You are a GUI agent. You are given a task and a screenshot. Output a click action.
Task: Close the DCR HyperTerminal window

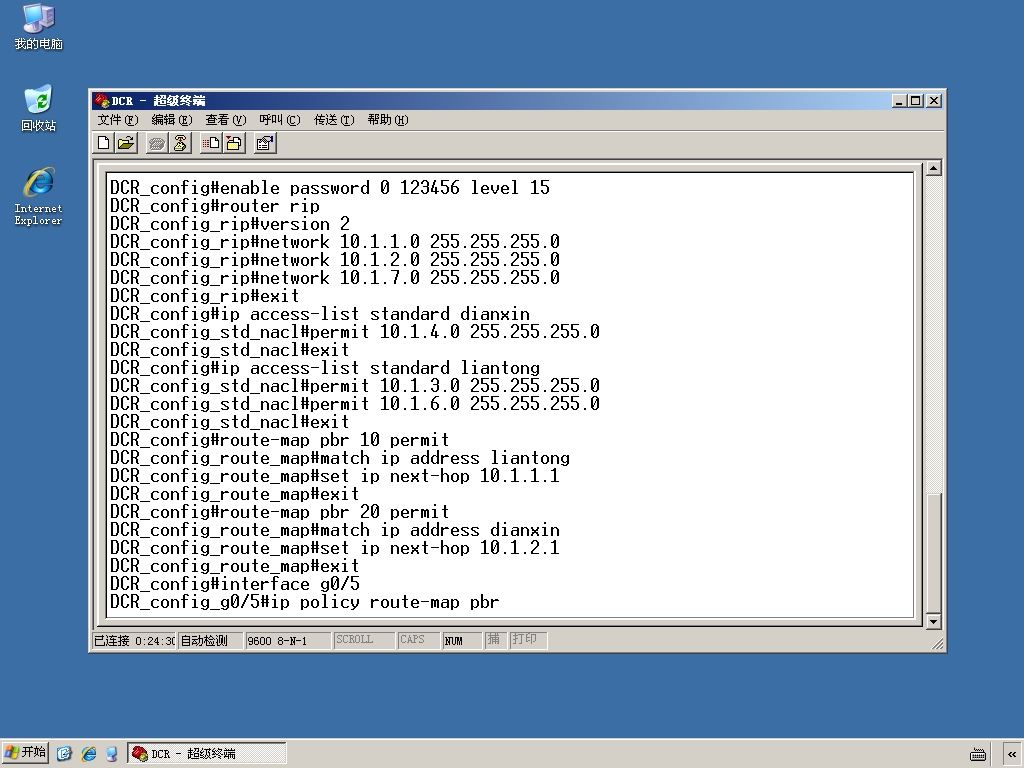[x=934, y=101]
